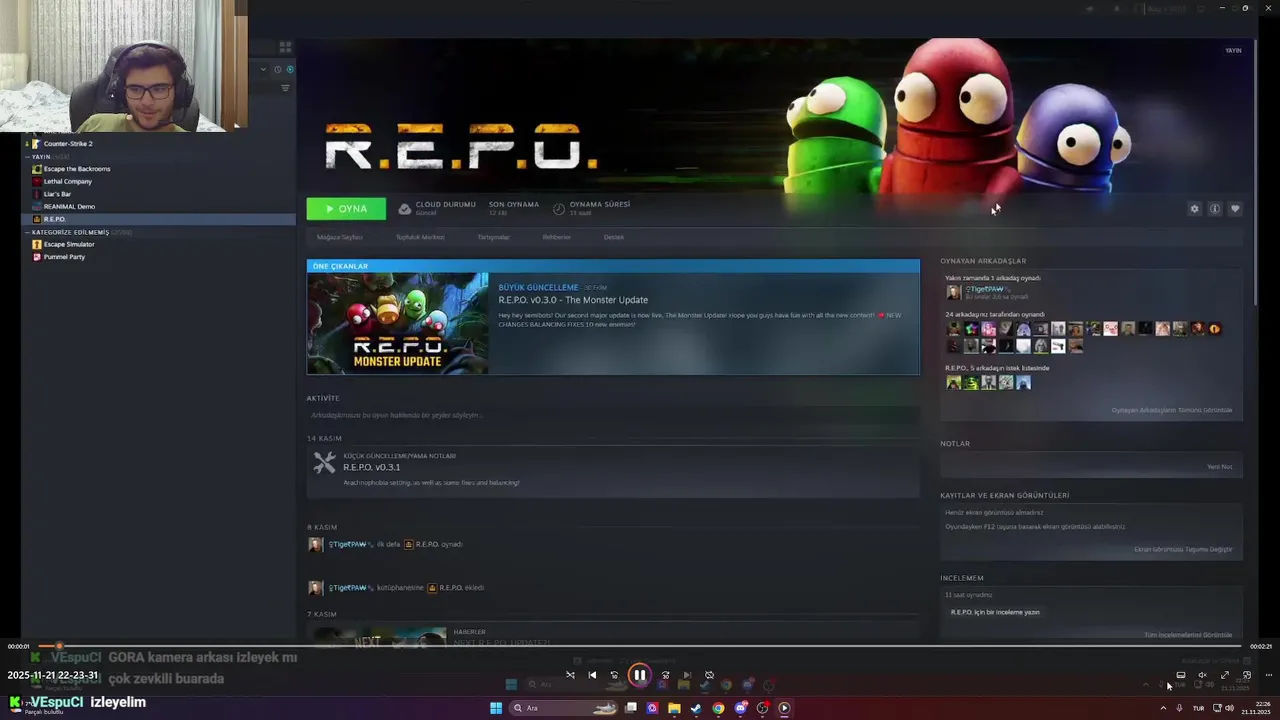Skip forward 30 seconds in player

point(665,675)
